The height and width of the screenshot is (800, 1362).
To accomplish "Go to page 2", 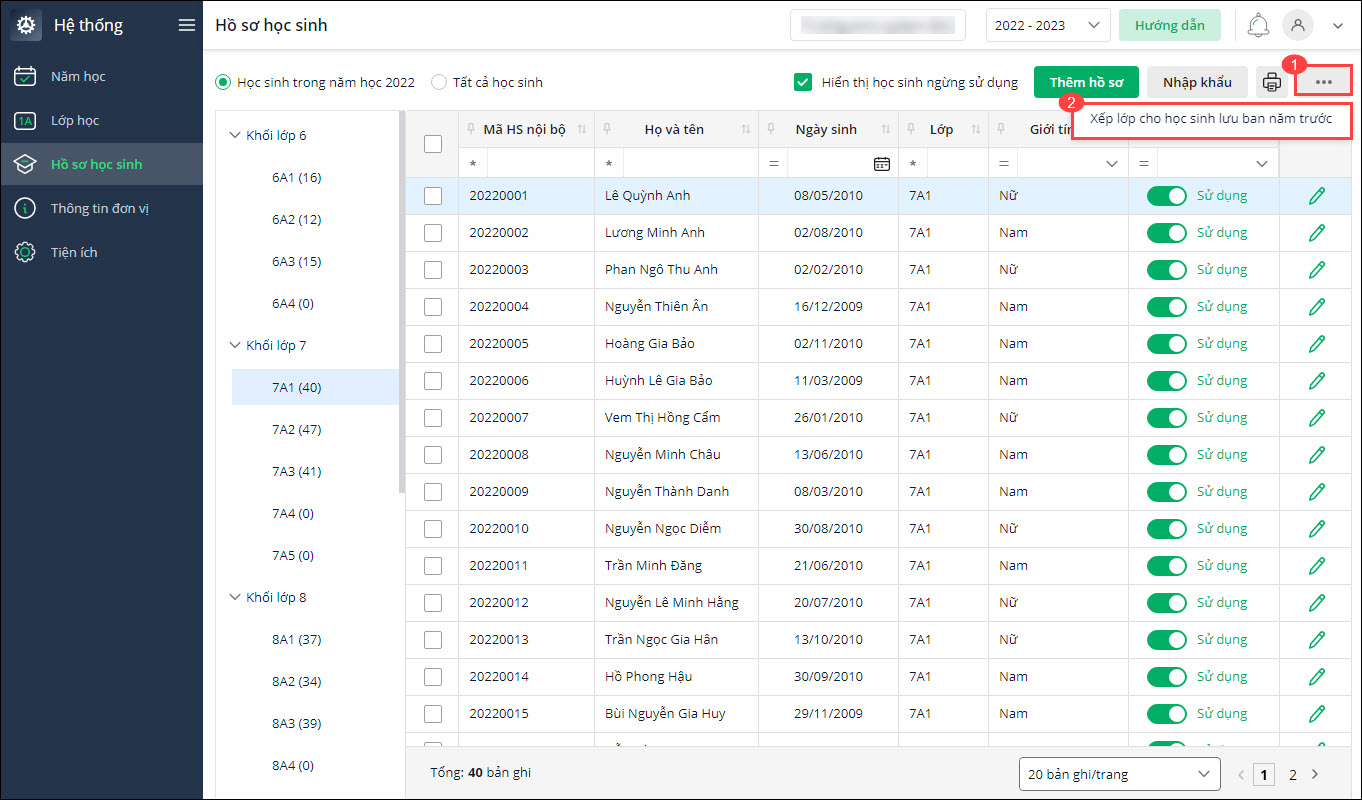I will 1293,774.
